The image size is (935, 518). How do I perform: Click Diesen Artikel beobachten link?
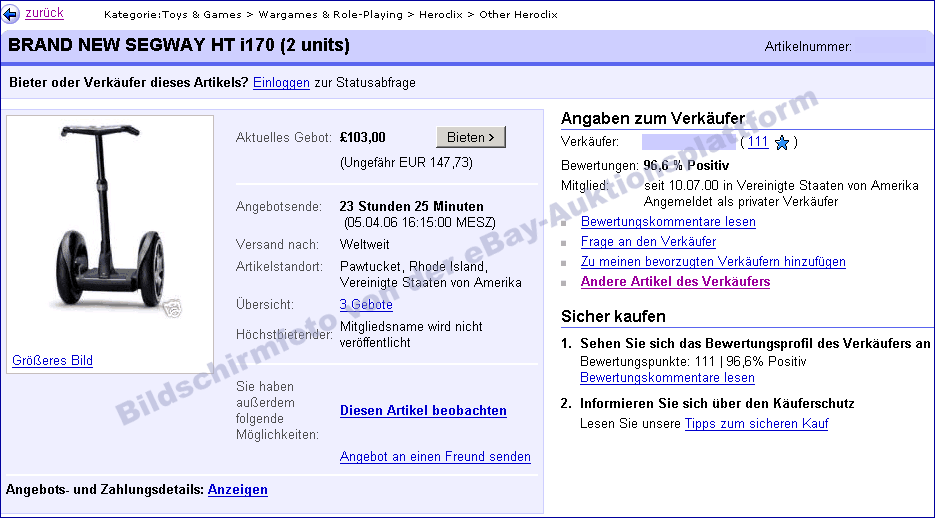(423, 411)
